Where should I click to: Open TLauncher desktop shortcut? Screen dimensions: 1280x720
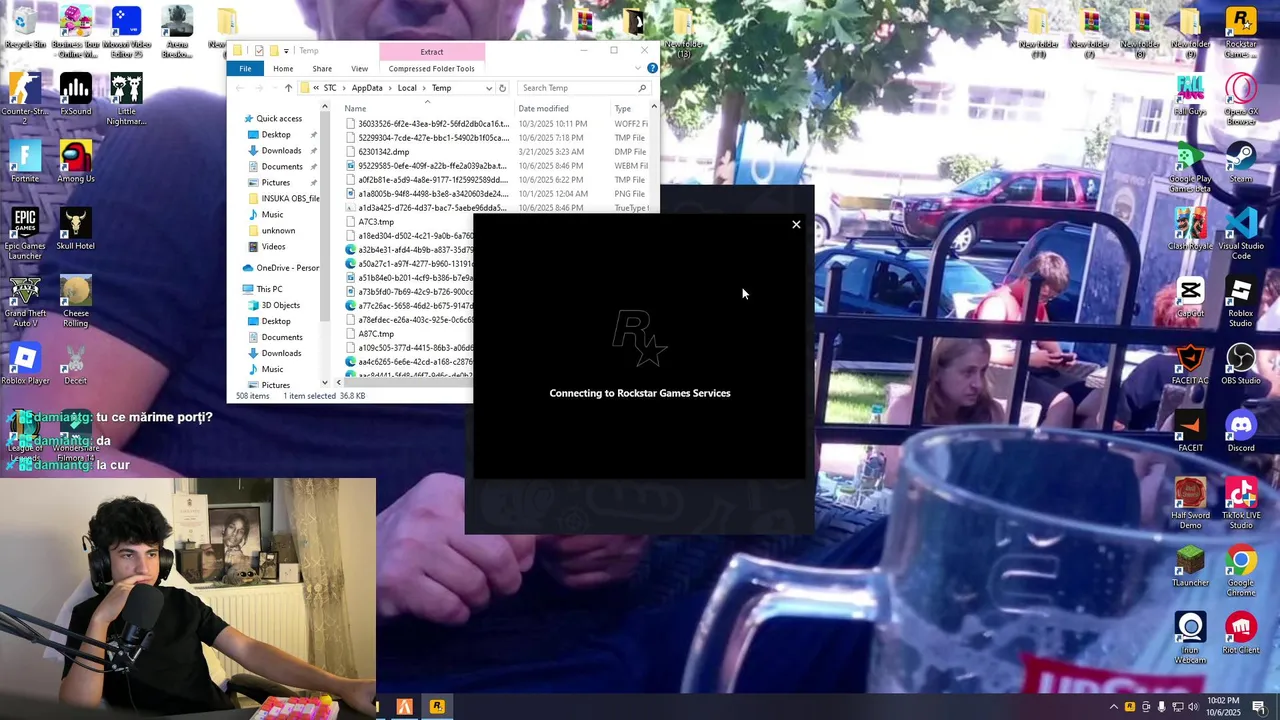[x=1190, y=566]
